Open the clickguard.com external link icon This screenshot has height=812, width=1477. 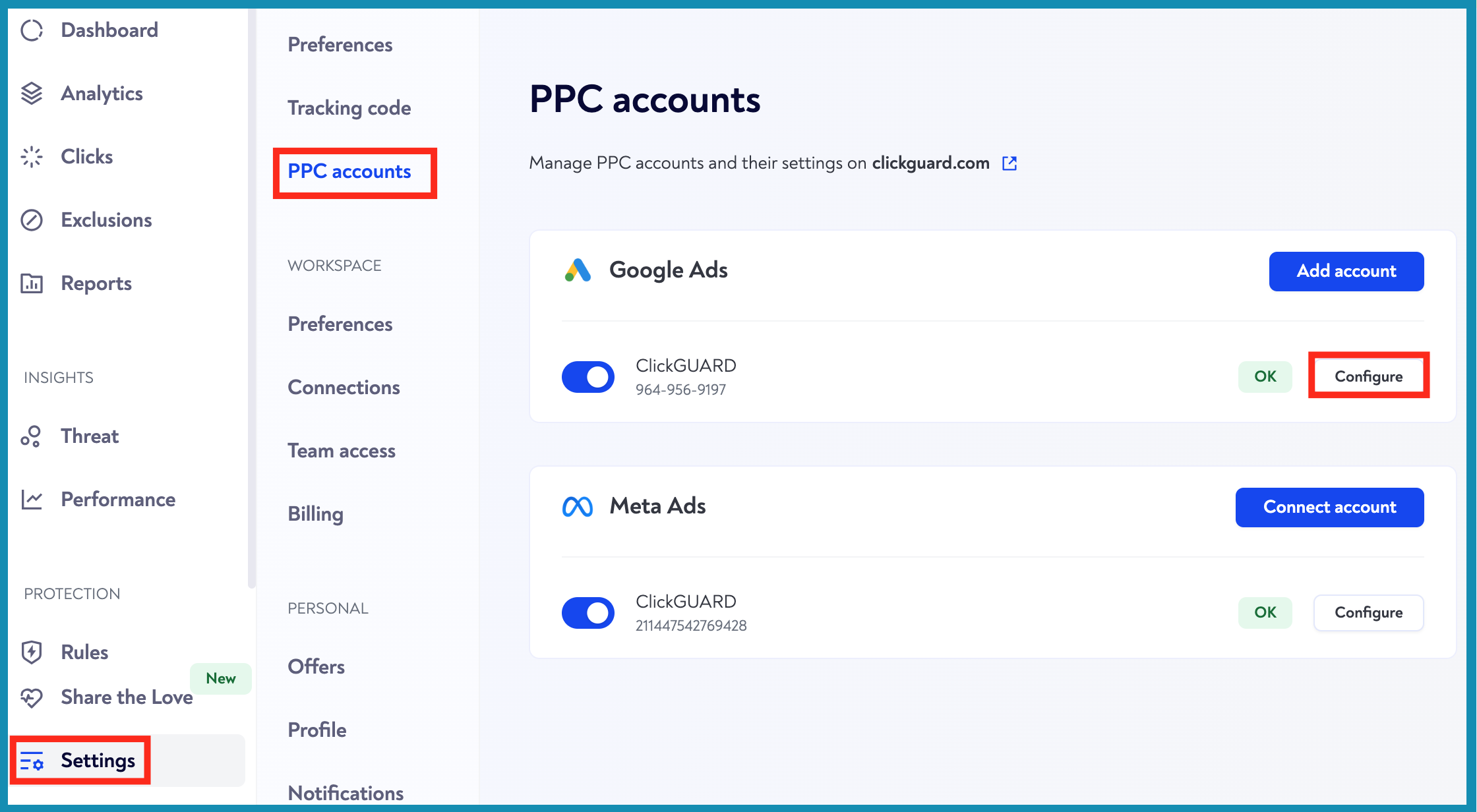coord(1010,163)
